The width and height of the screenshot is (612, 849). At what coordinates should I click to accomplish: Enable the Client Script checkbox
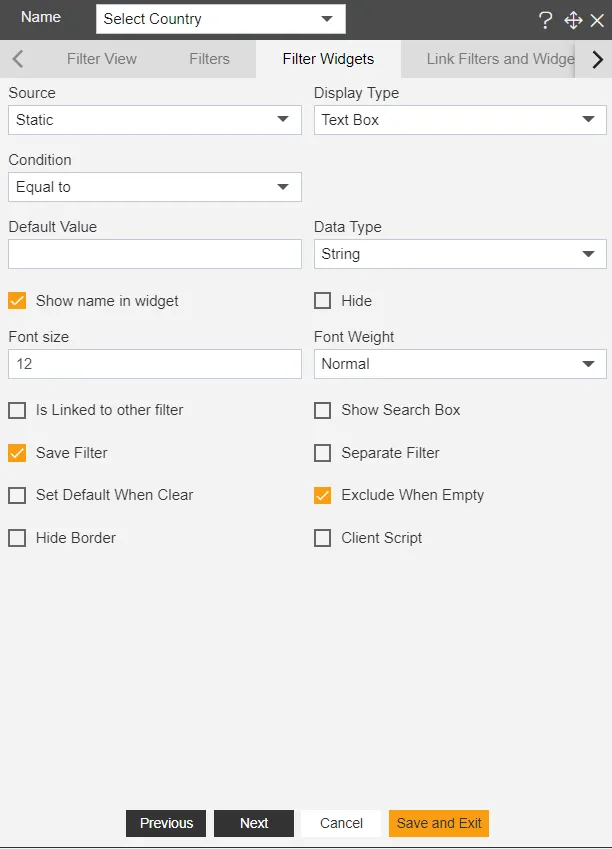click(323, 538)
